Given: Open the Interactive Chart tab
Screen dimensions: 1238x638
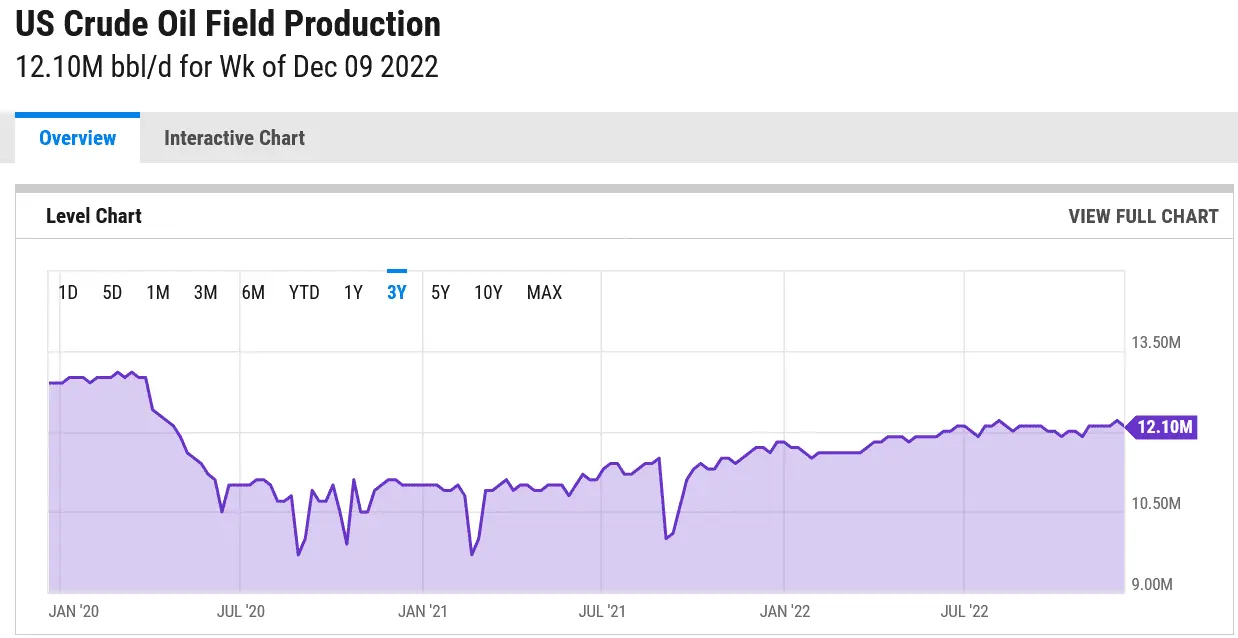Looking at the screenshot, I should (234, 138).
